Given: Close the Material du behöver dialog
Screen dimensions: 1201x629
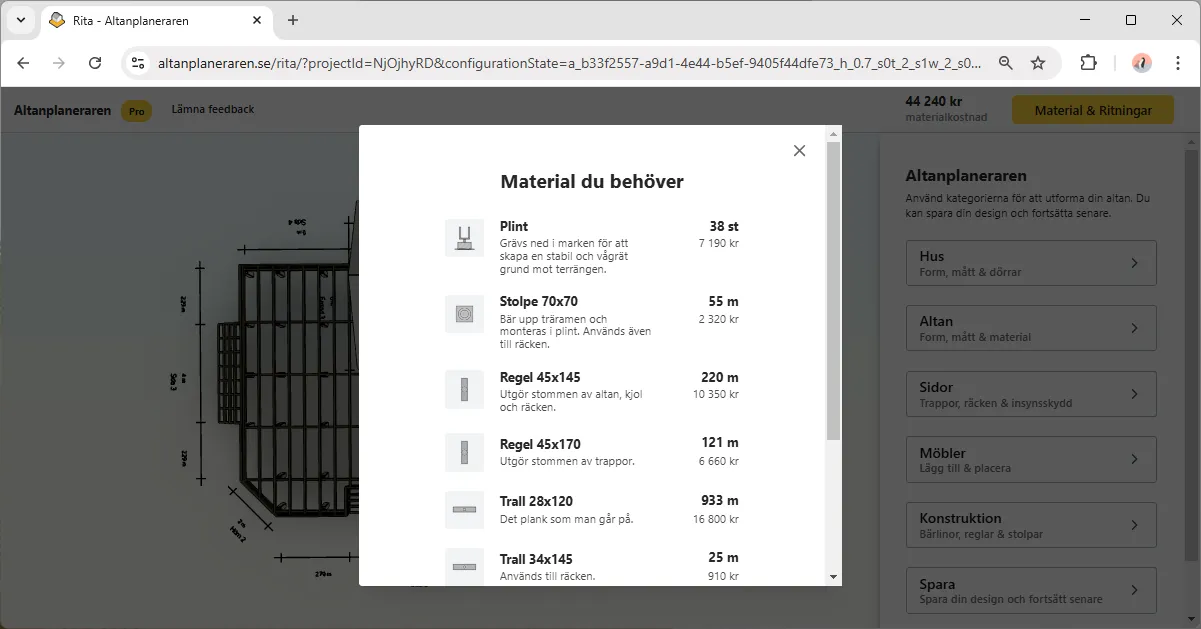Looking at the screenshot, I should coord(799,150).
